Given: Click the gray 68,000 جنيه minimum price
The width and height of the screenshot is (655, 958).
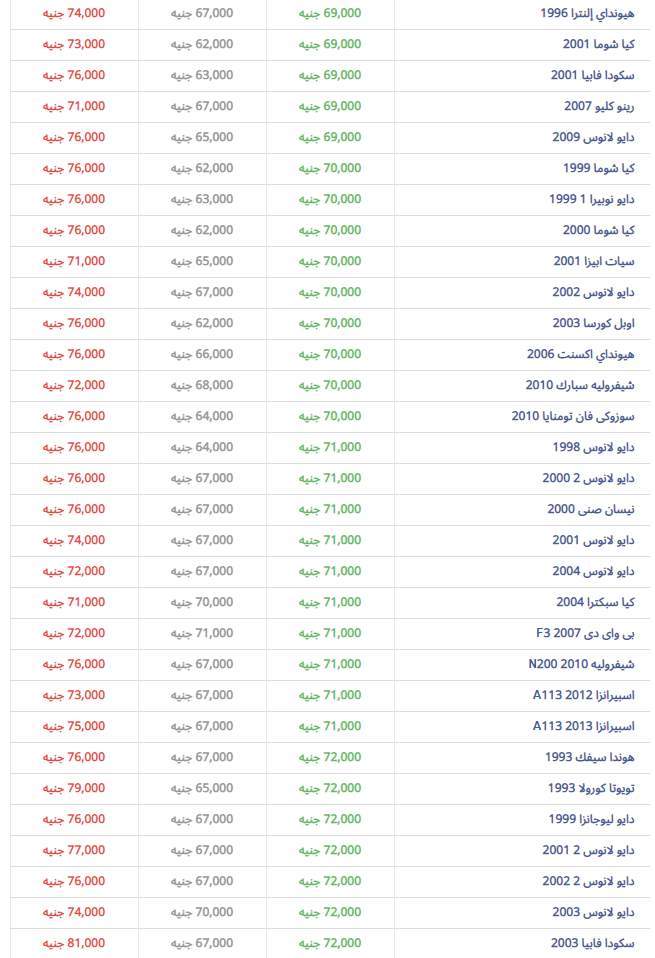Looking at the screenshot, I should 202,385.
